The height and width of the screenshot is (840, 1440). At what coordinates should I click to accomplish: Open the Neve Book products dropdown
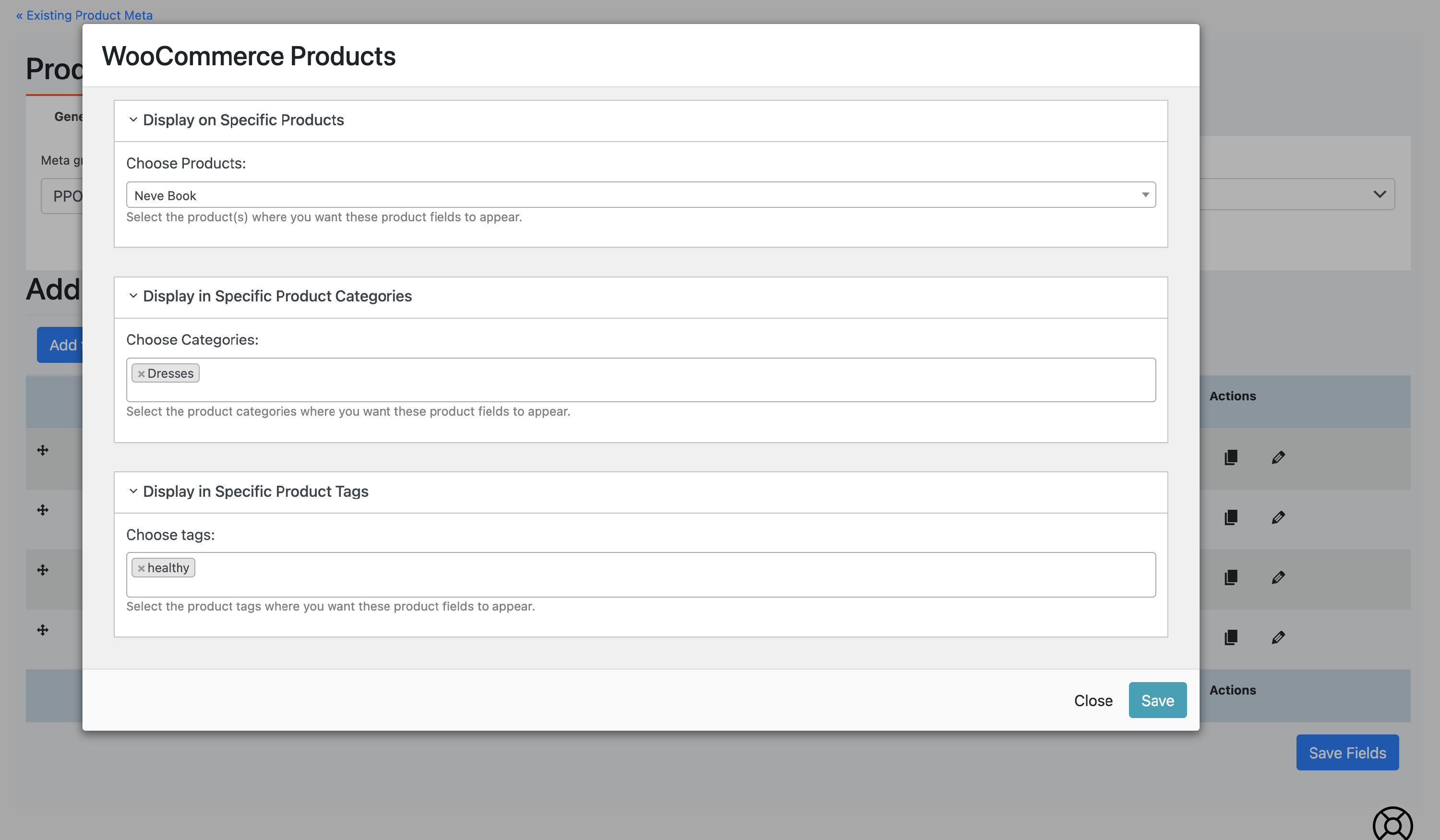[x=640, y=195]
